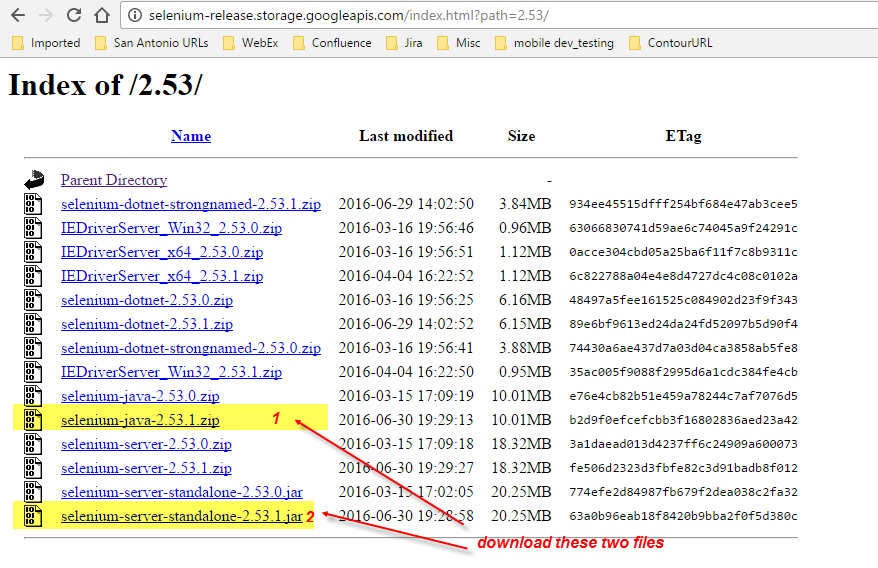Click file icon beside IEDriverServer_Win32_2.53.0.zip
Image resolution: width=878 pixels, height=568 pixels.
(x=33, y=228)
